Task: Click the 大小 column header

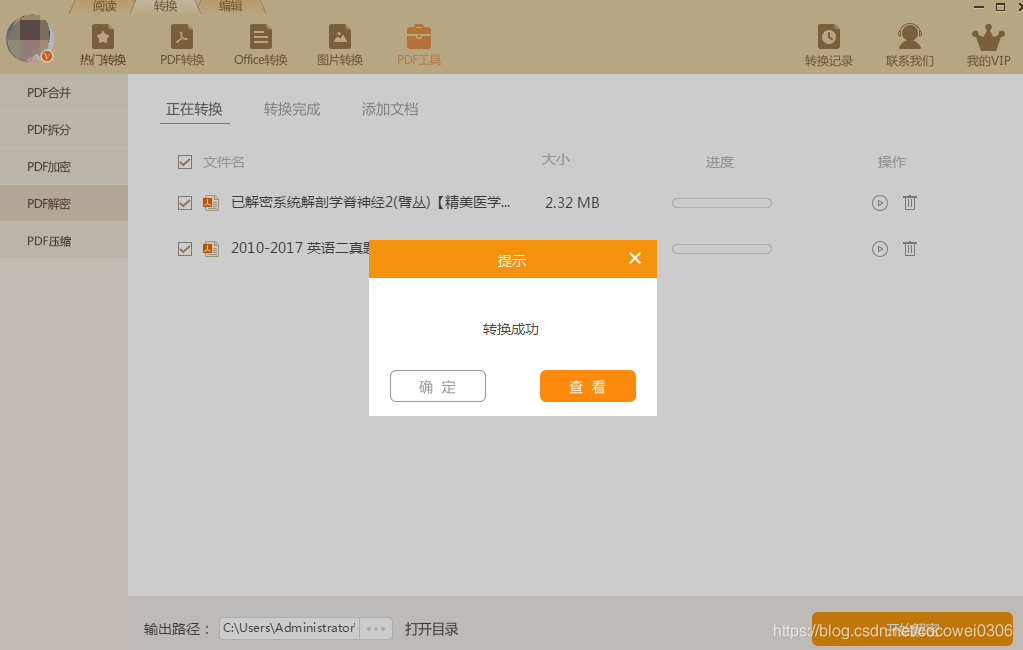Action: (x=556, y=160)
